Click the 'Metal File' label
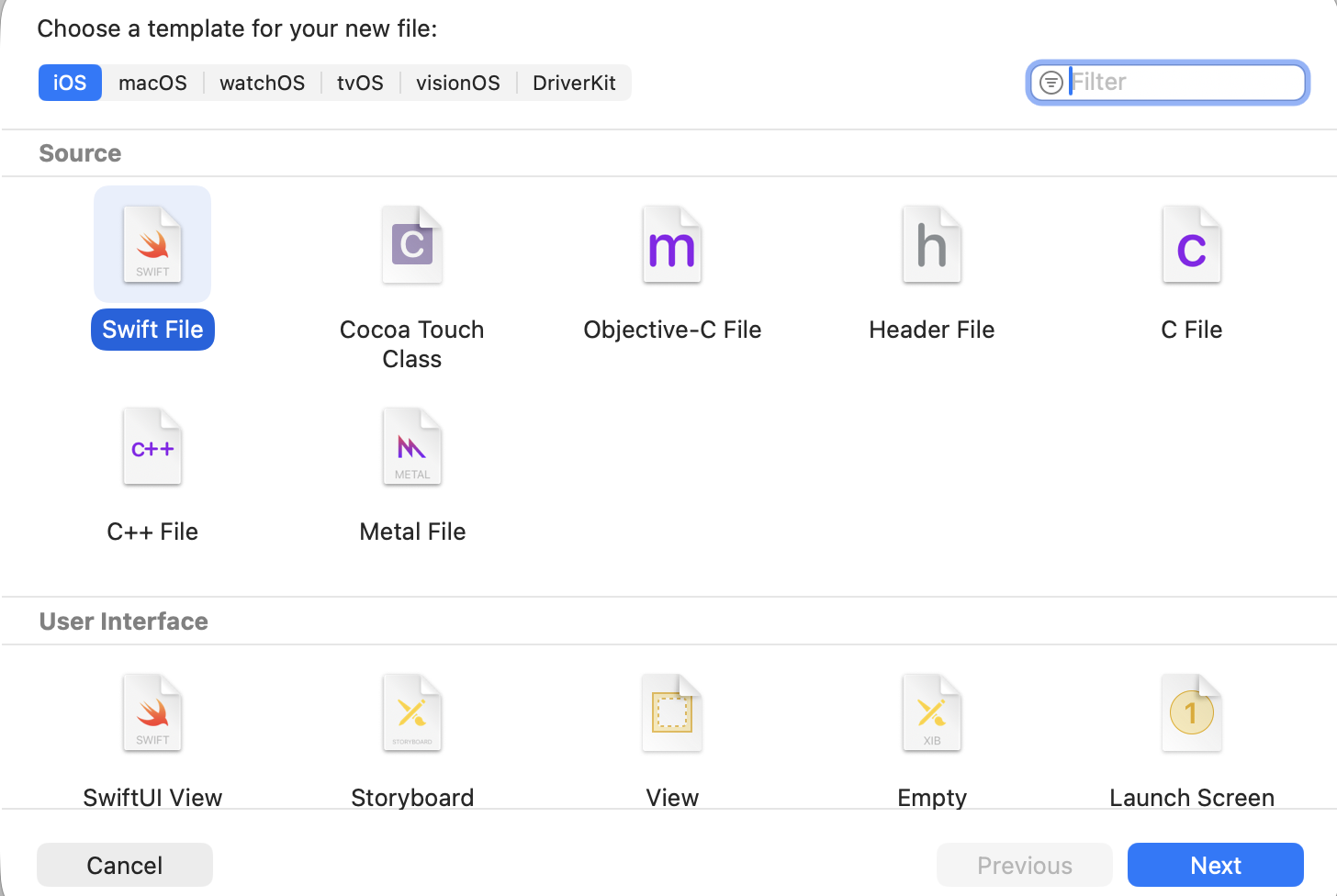The image size is (1337, 896). point(412,532)
